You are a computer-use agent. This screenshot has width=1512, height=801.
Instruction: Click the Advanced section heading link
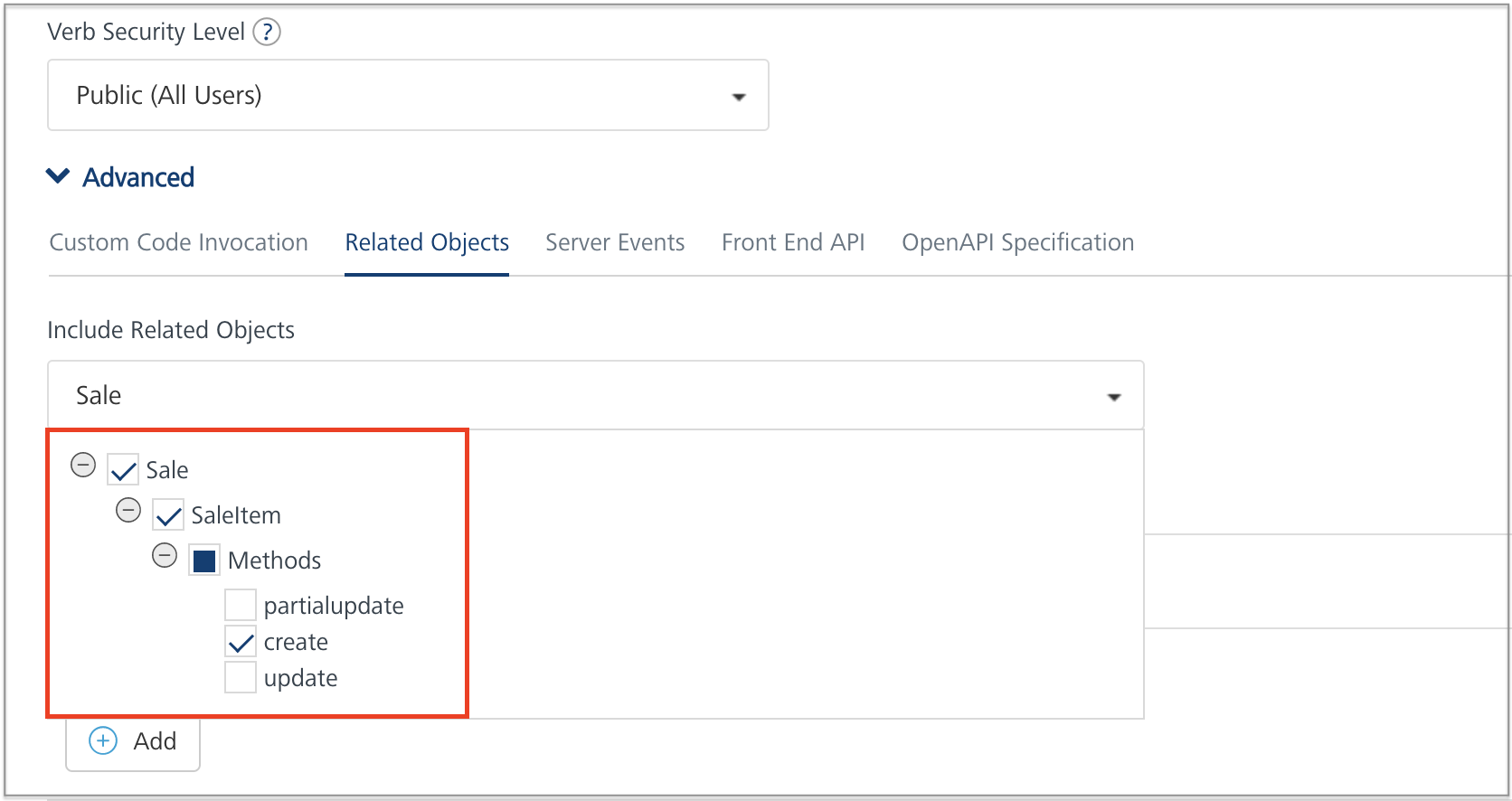[x=138, y=177]
